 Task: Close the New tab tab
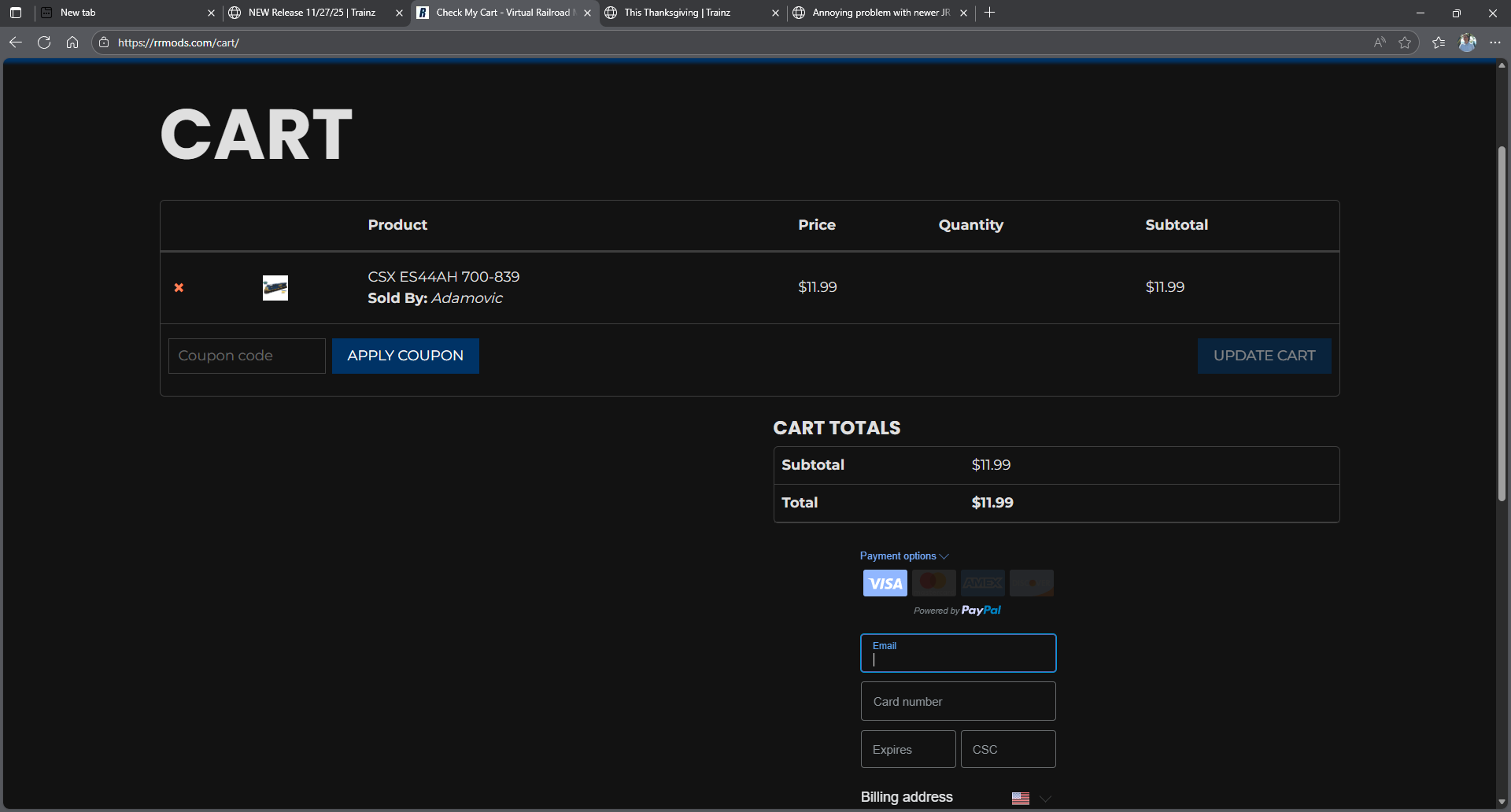[211, 13]
